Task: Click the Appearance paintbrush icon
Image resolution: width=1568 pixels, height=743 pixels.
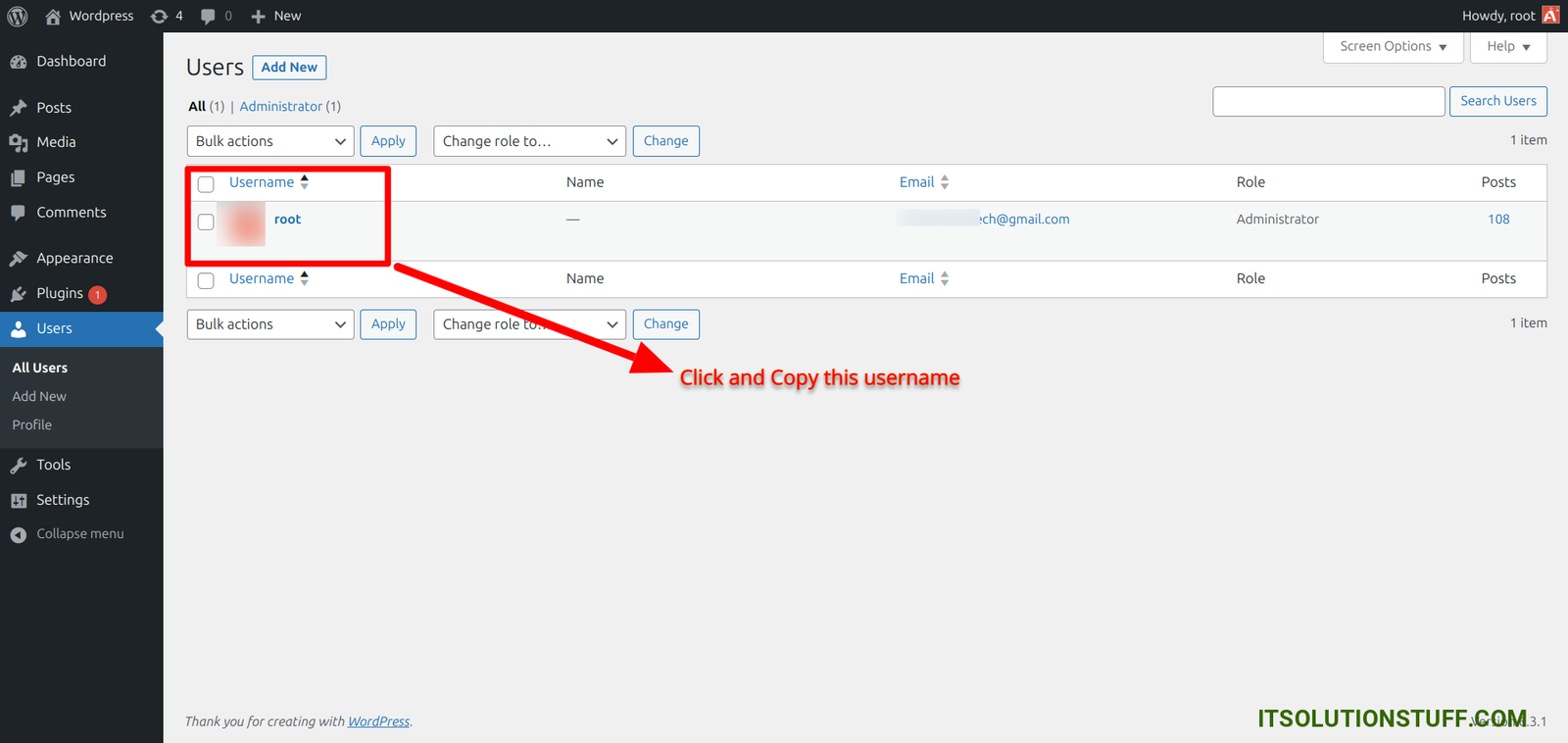Action: click(x=18, y=259)
